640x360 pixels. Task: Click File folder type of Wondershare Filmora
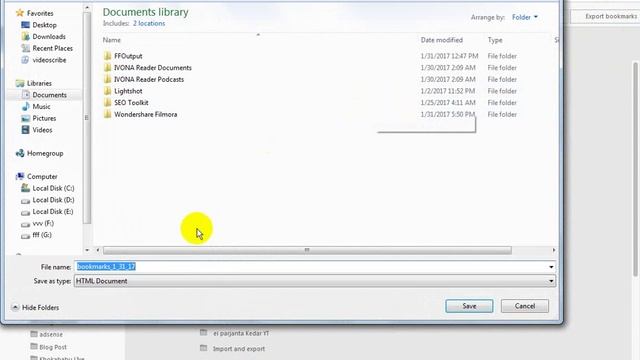tap(502, 114)
